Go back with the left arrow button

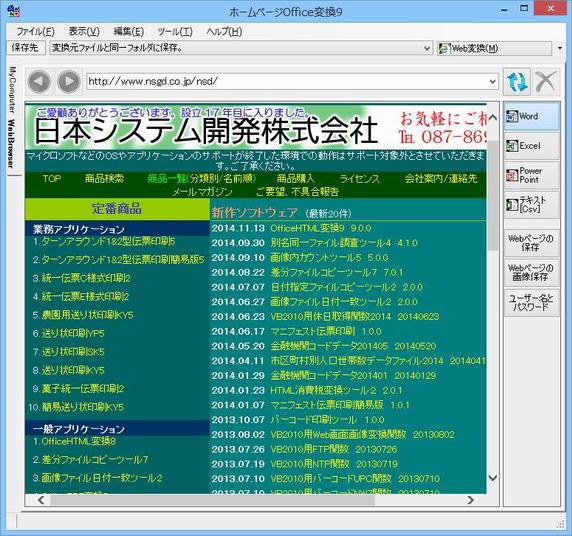point(39,81)
